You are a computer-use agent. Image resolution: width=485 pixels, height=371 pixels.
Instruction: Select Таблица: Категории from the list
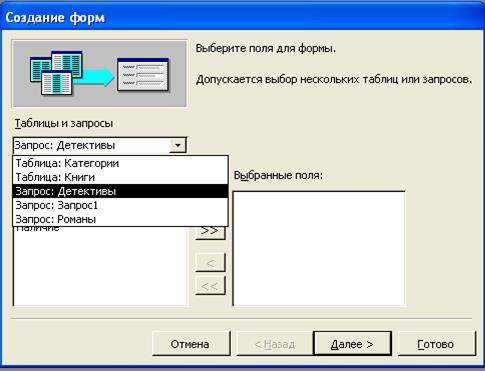point(120,163)
